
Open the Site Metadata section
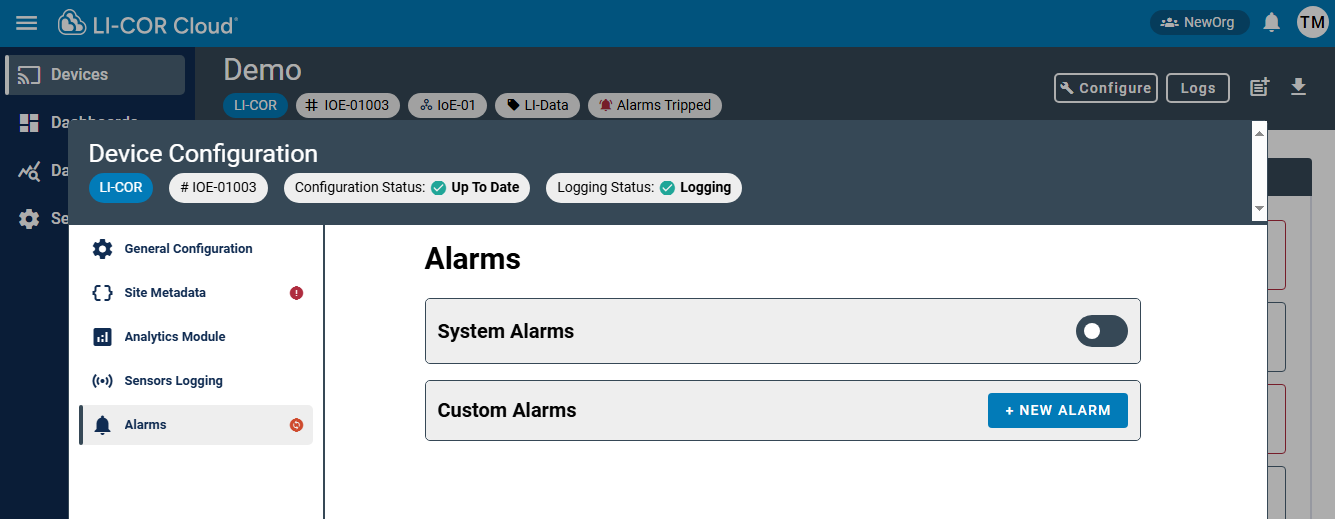(x=196, y=293)
